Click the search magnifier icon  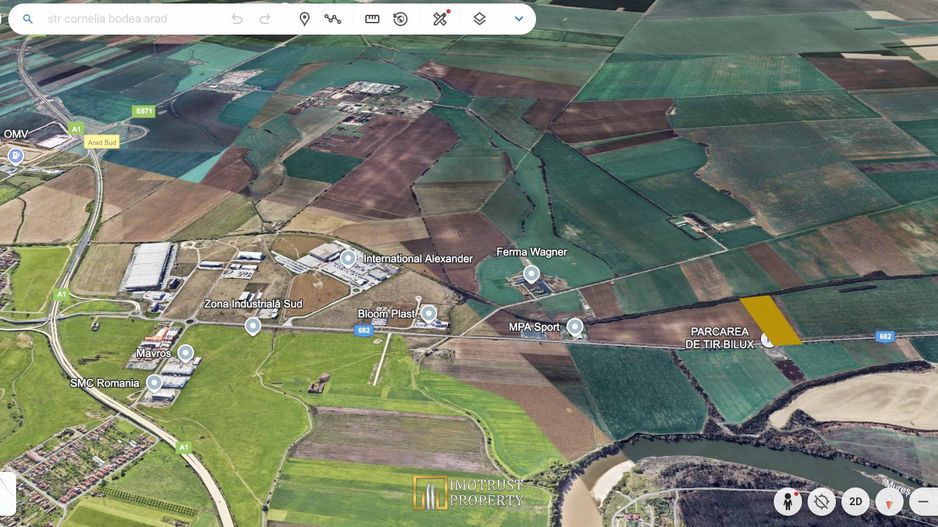coord(27,19)
